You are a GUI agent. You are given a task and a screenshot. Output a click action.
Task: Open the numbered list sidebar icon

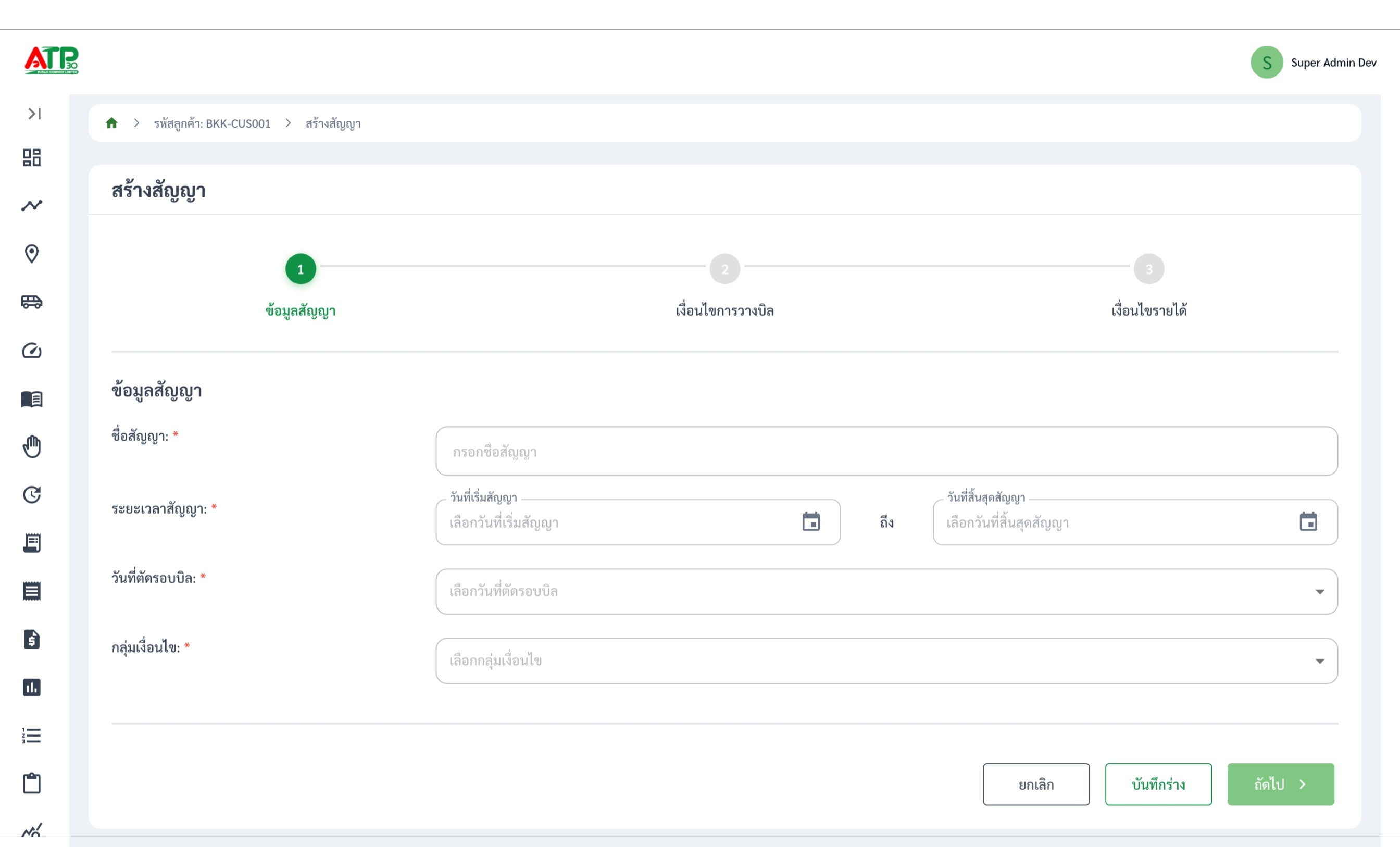click(x=32, y=736)
